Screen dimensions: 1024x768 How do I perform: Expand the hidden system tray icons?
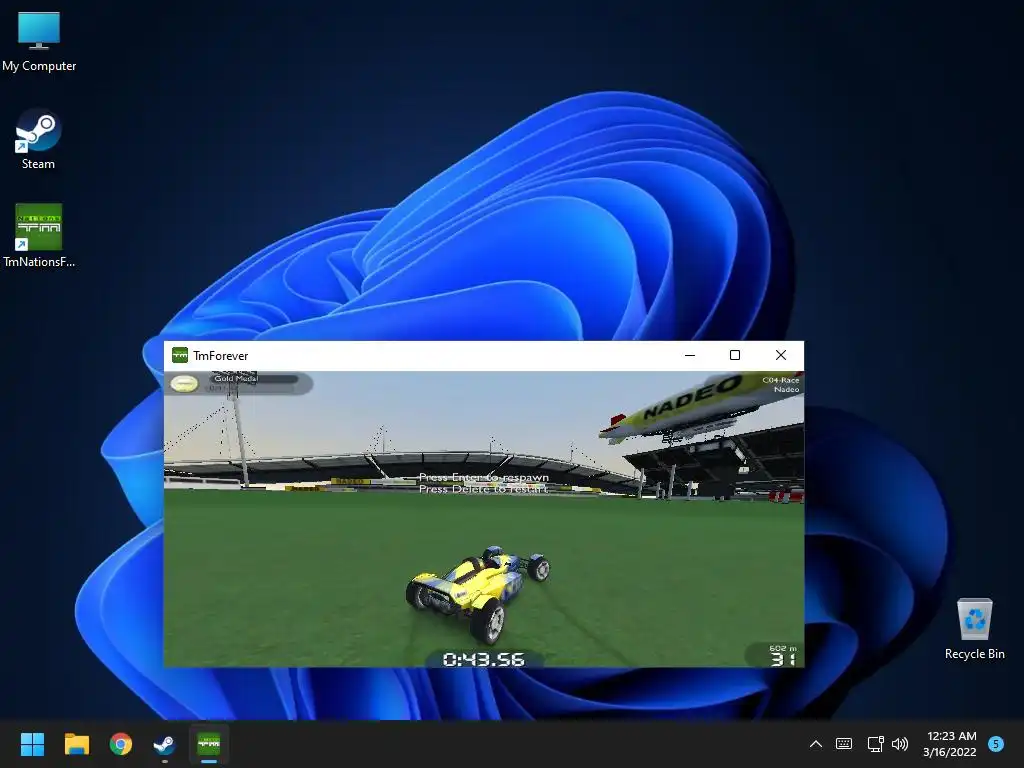click(816, 744)
